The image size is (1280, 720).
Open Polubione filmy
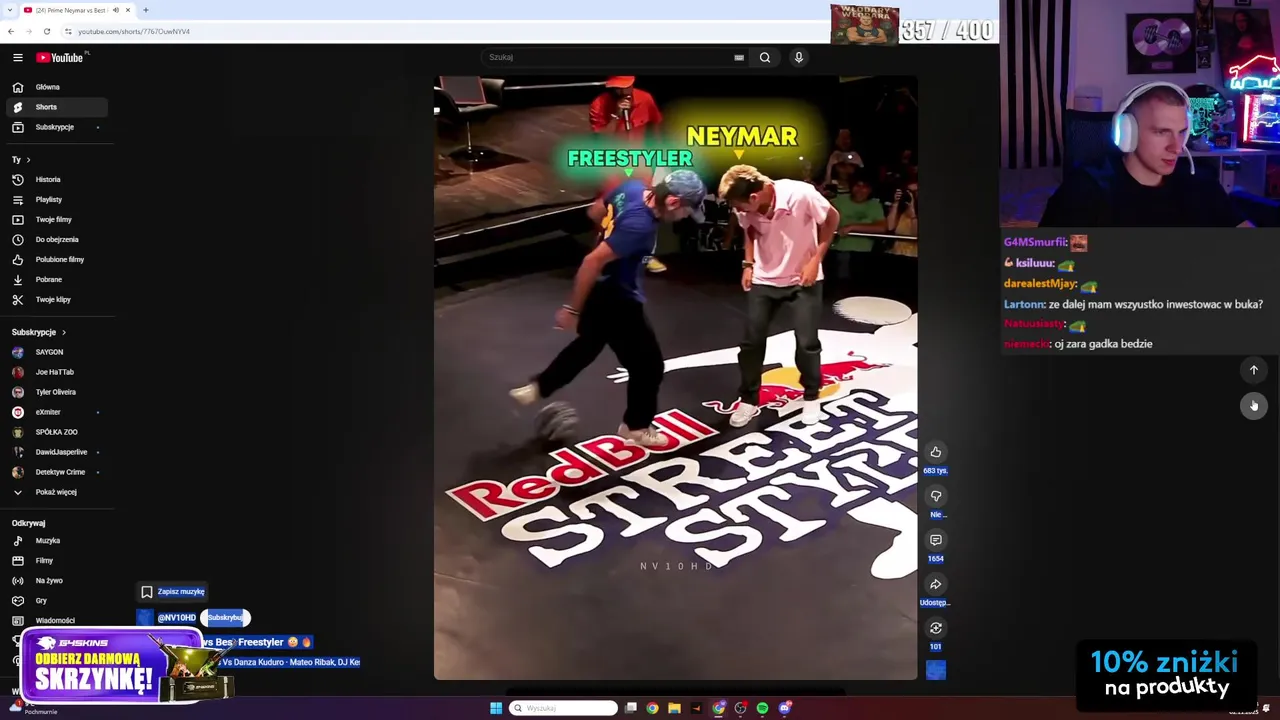coord(57,260)
